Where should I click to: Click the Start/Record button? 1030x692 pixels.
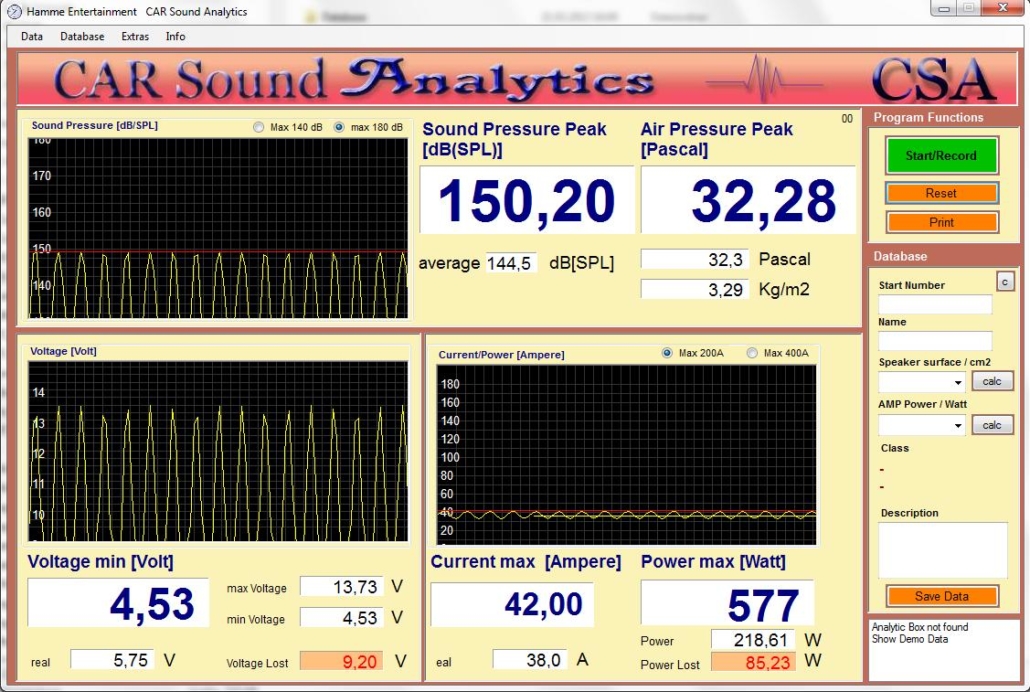click(x=941, y=156)
